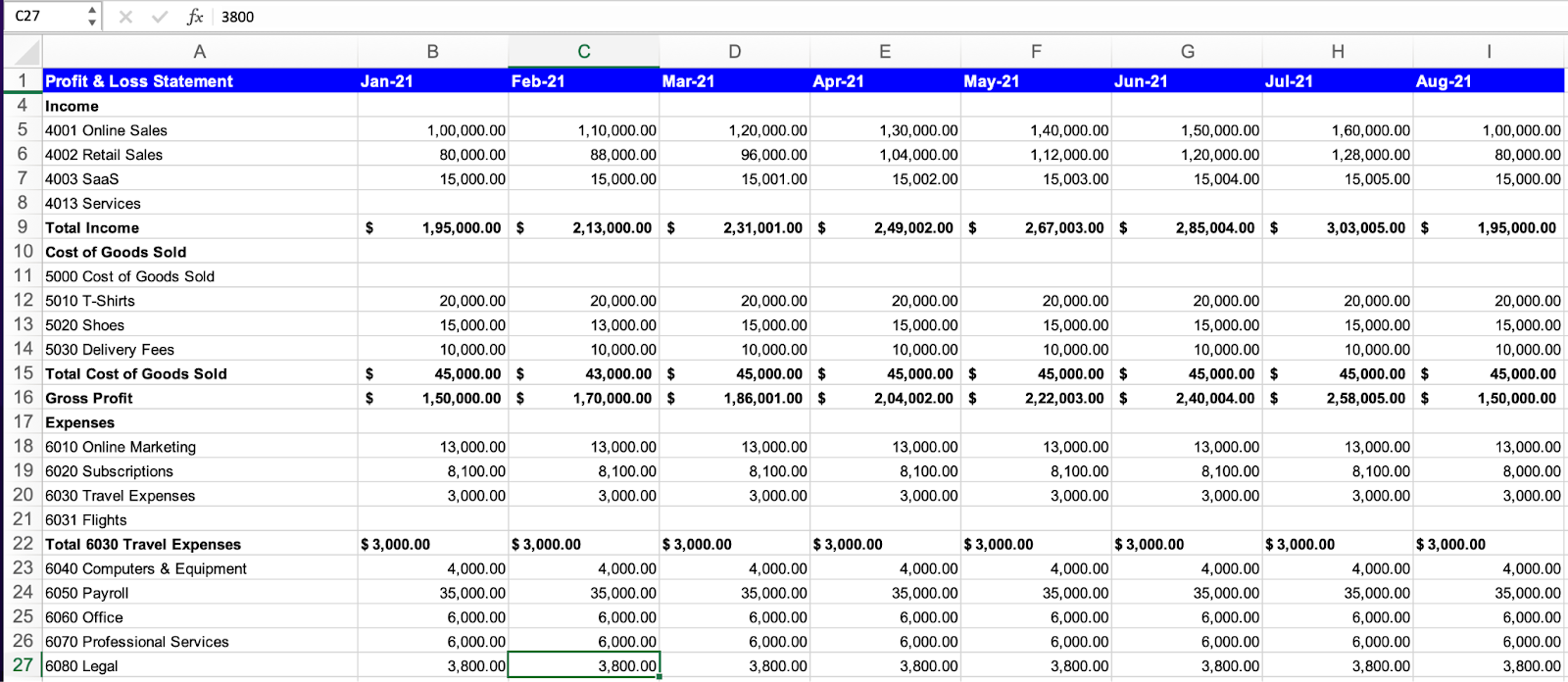The width and height of the screenshot is (1568, 682).
Task: Select the 5010 T-Shirts cell
Action: point(200,301)
